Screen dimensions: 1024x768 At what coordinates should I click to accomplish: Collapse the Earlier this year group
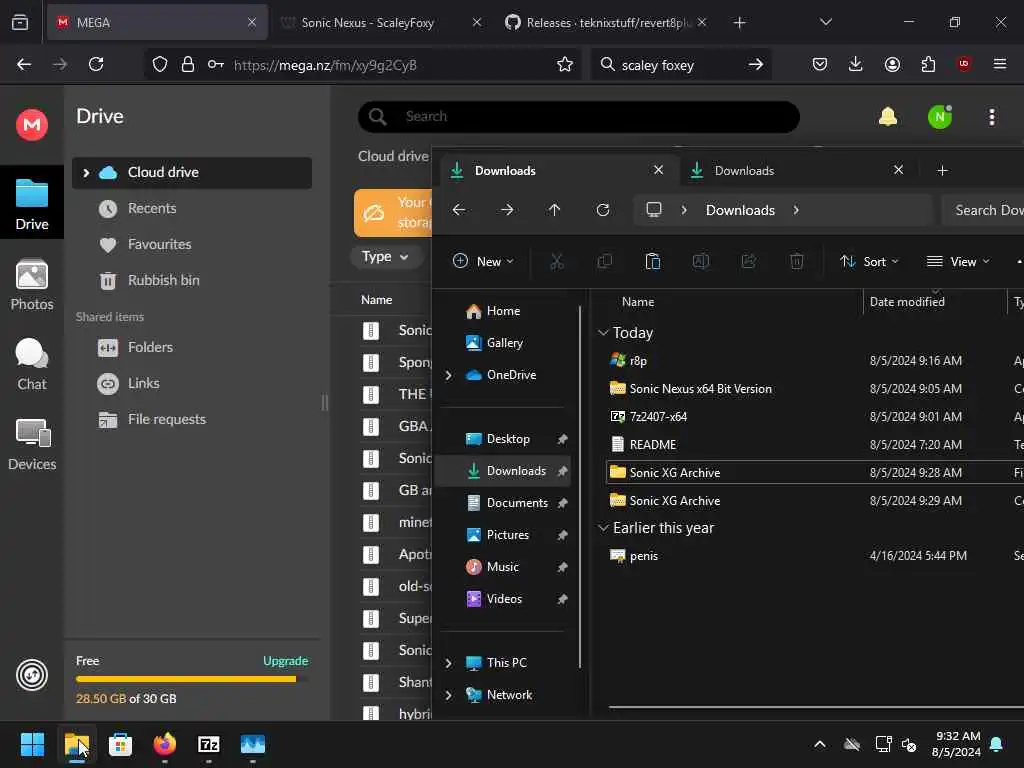click(x=603, y=528)
